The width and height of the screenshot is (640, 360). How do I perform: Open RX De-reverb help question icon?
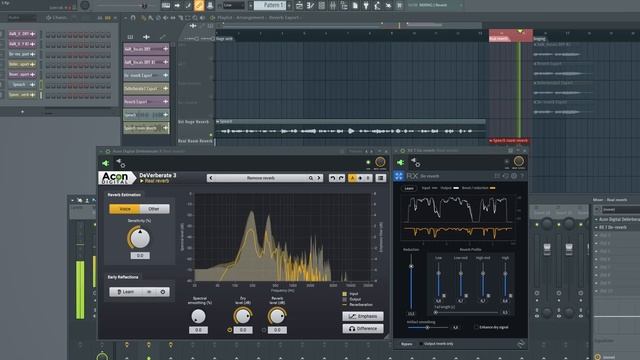click(x=522, y=176)
